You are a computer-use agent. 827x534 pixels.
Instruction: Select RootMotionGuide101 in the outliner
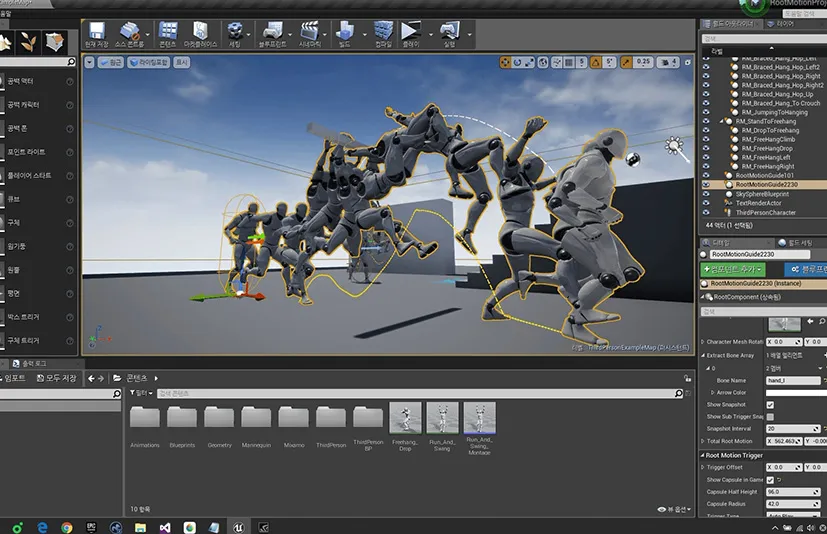click(x=764, y=175)
